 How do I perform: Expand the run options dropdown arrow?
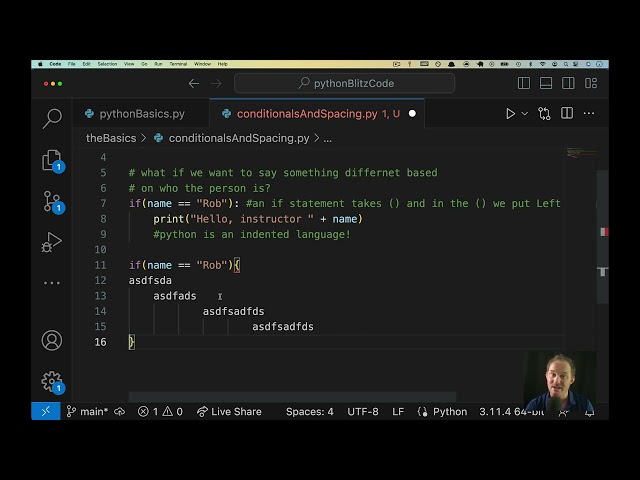(x=525, y=114)
